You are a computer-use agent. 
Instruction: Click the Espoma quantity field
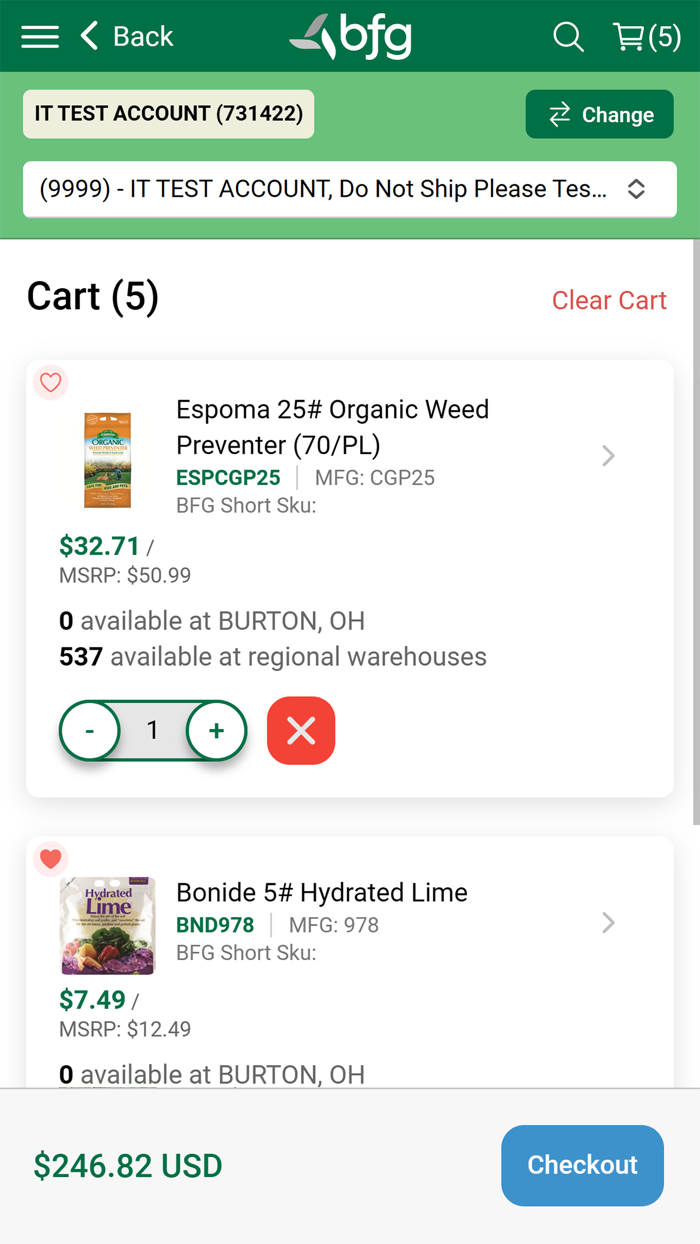coord(153,731)
